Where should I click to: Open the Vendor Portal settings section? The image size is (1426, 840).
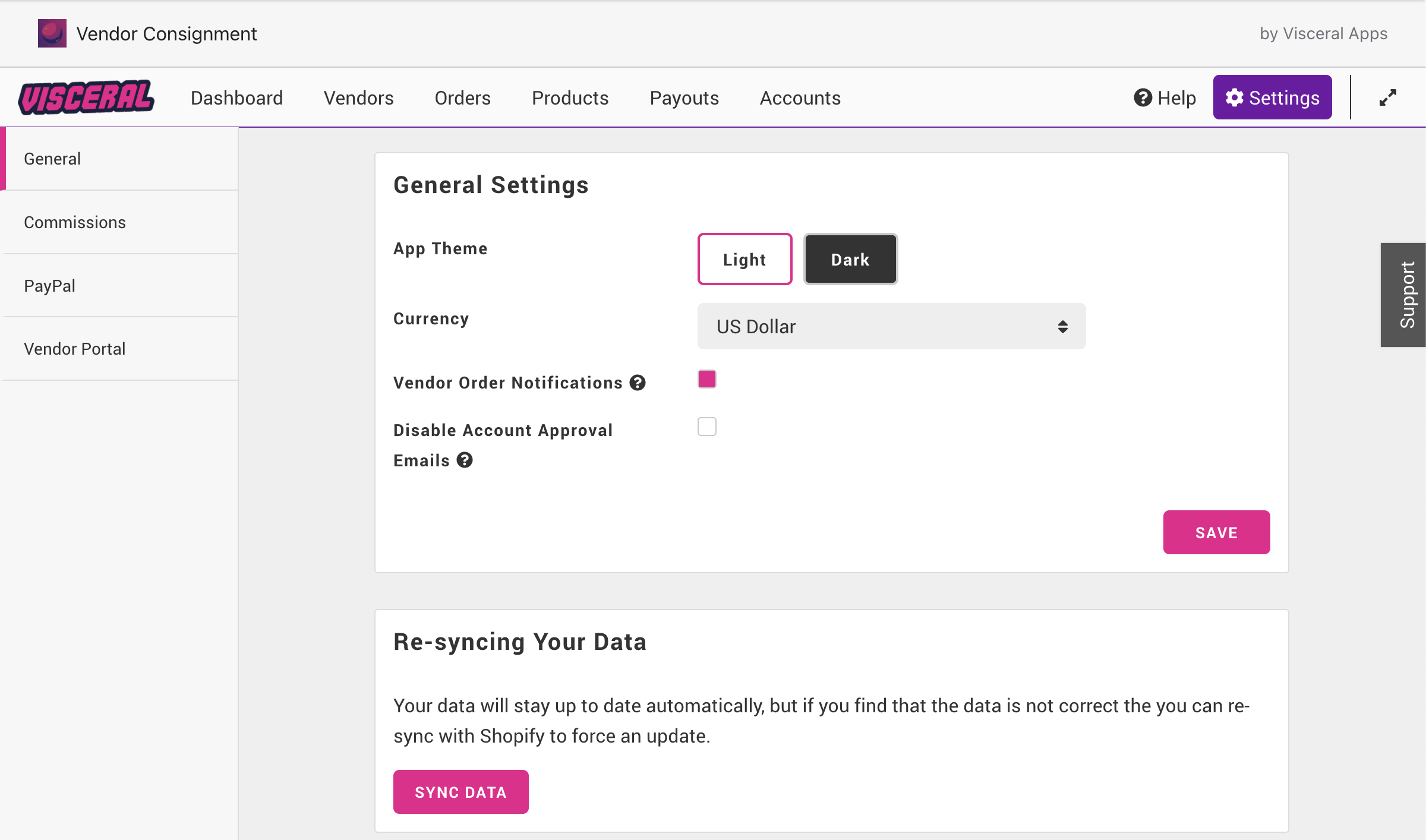pos(75,349)
